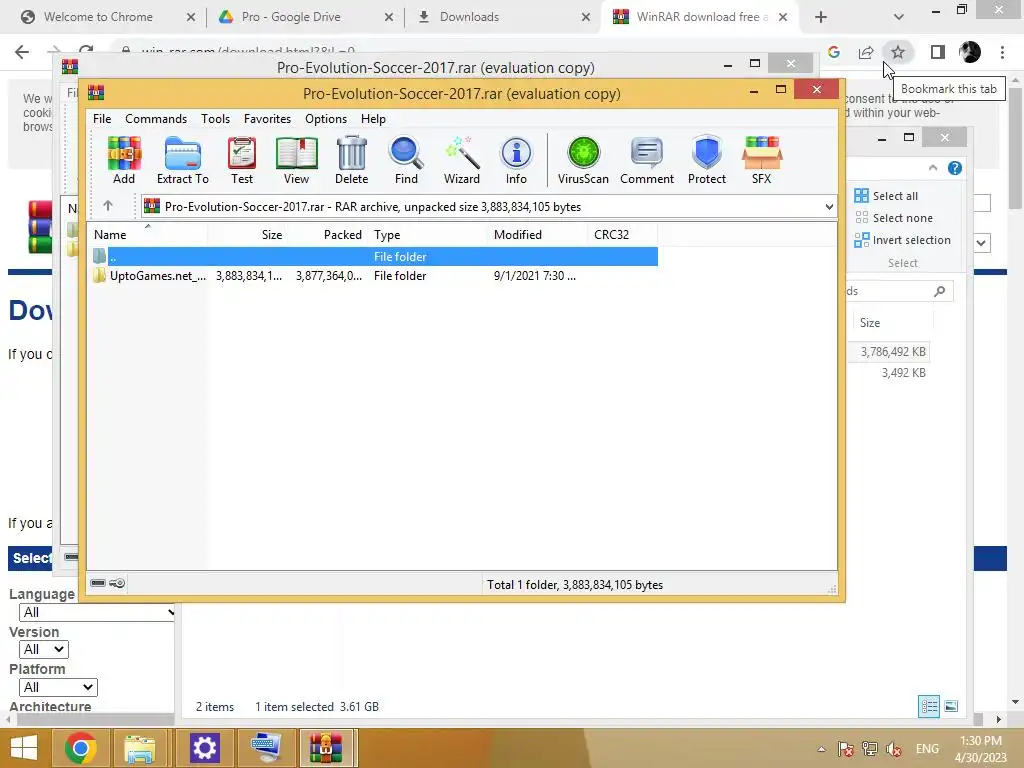This screenshot has width=1024, height=768.
Task: Select the UptoGames.net_ folder row
Action: [x=373, y=276]
